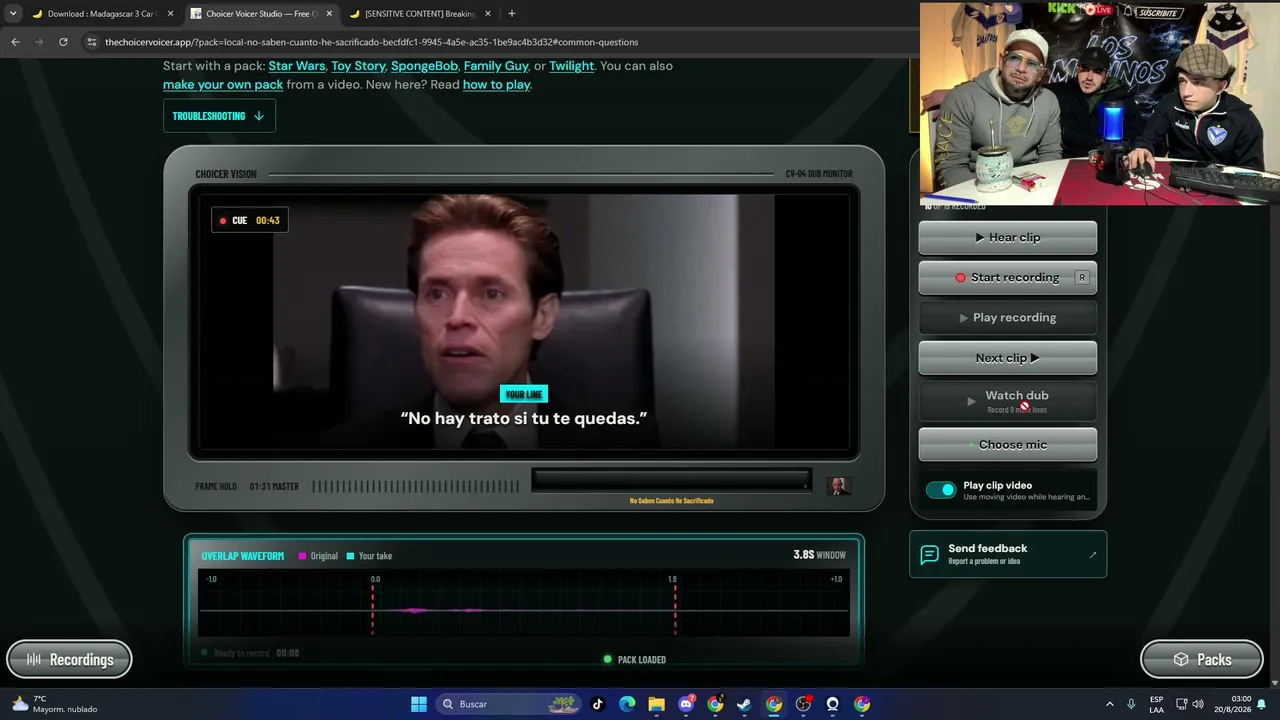Image resolution: width=1280 pixels, height=720 pixels.
Task: Go to the Next clip
Action: pyautogui.click(x=1008, y=358)
